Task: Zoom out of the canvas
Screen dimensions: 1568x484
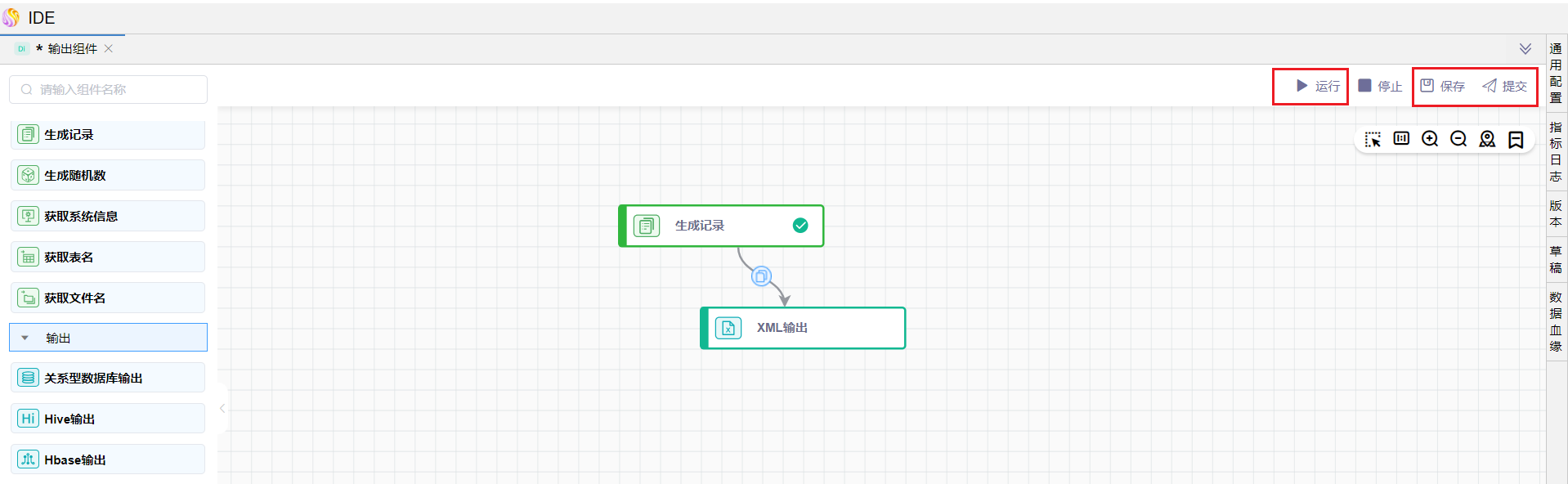Action: click(x=1458, y=139)
